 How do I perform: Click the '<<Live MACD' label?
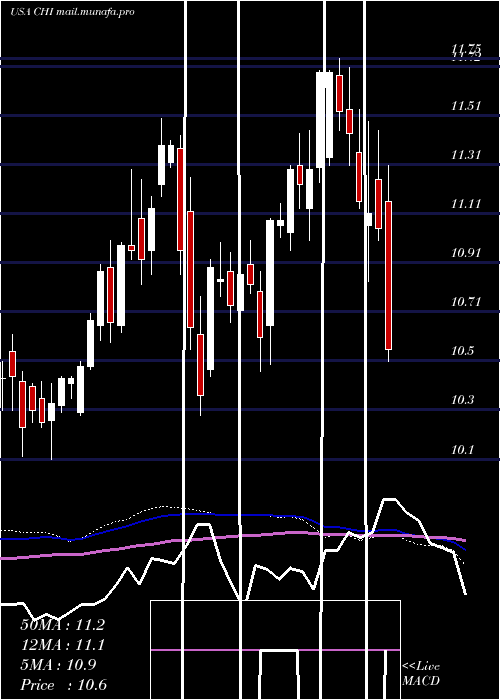(x=421, y=673)
